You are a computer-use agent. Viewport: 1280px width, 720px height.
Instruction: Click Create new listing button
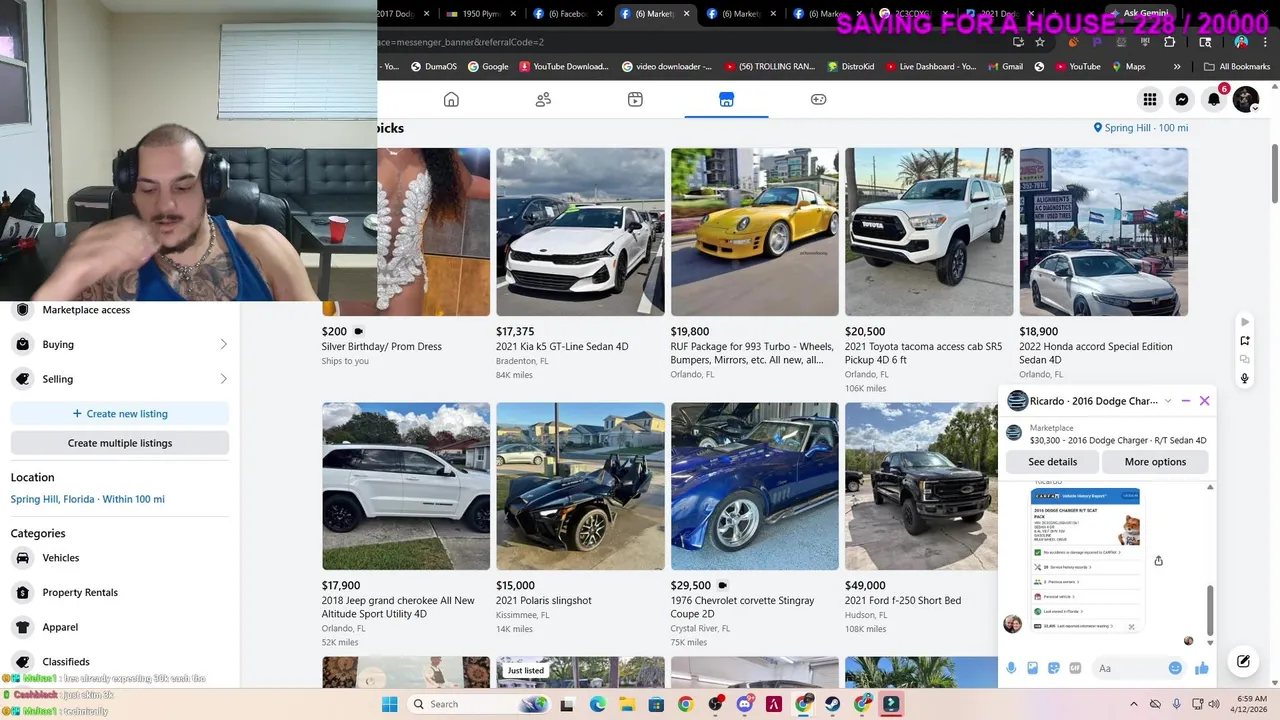tap(120, 414)
